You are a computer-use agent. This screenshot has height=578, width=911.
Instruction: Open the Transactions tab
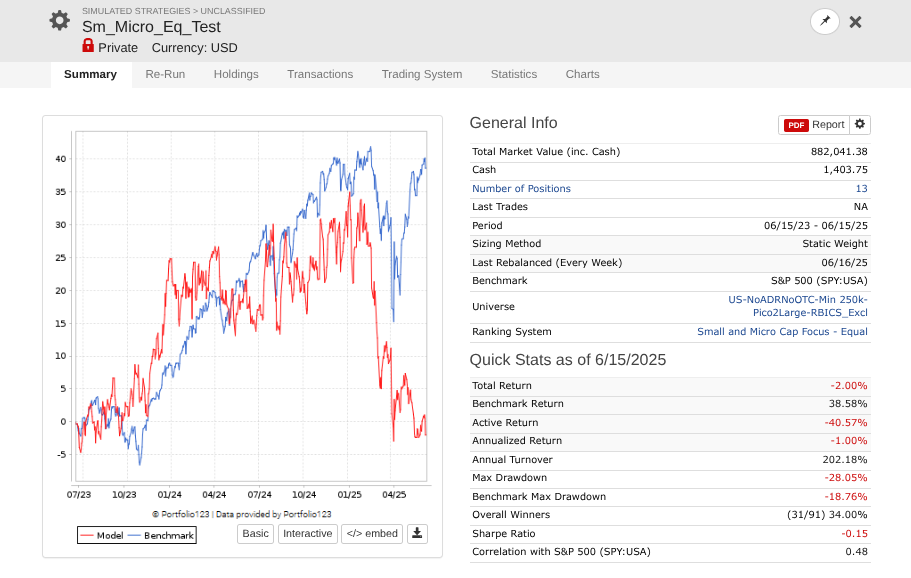pos(320,74)
